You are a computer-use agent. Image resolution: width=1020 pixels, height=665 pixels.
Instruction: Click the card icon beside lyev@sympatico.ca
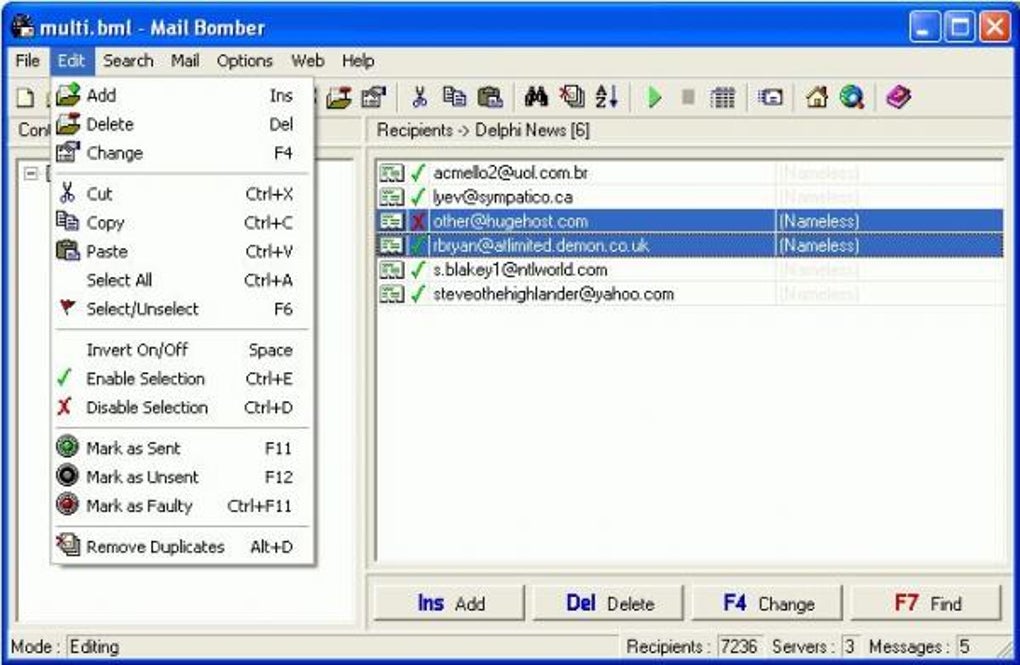coord(392,197)
